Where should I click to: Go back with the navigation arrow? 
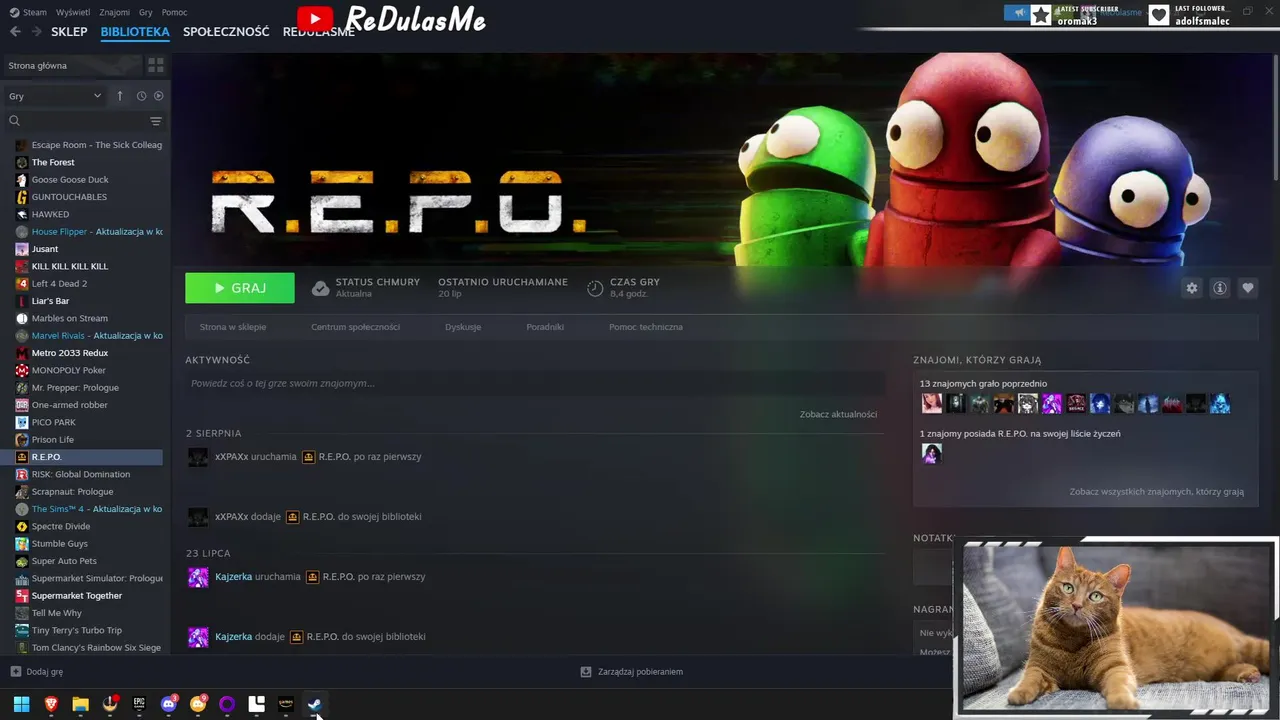(x=15, y=32)
